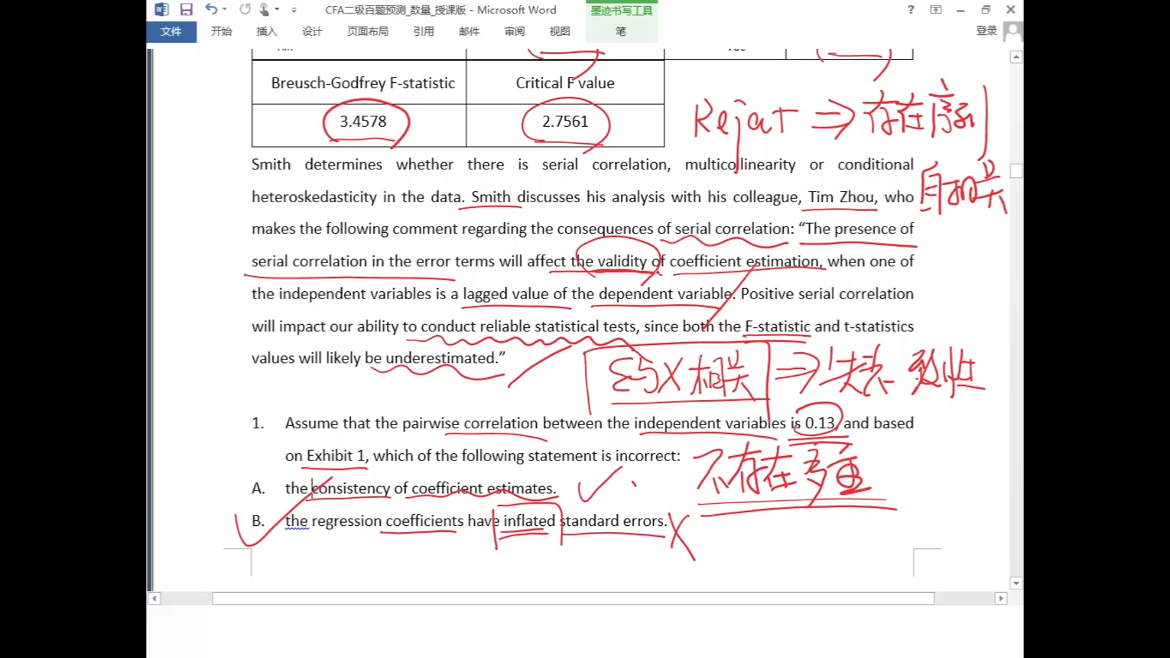Close the Word window
1170x658 pixels.
click(1010, 10)
